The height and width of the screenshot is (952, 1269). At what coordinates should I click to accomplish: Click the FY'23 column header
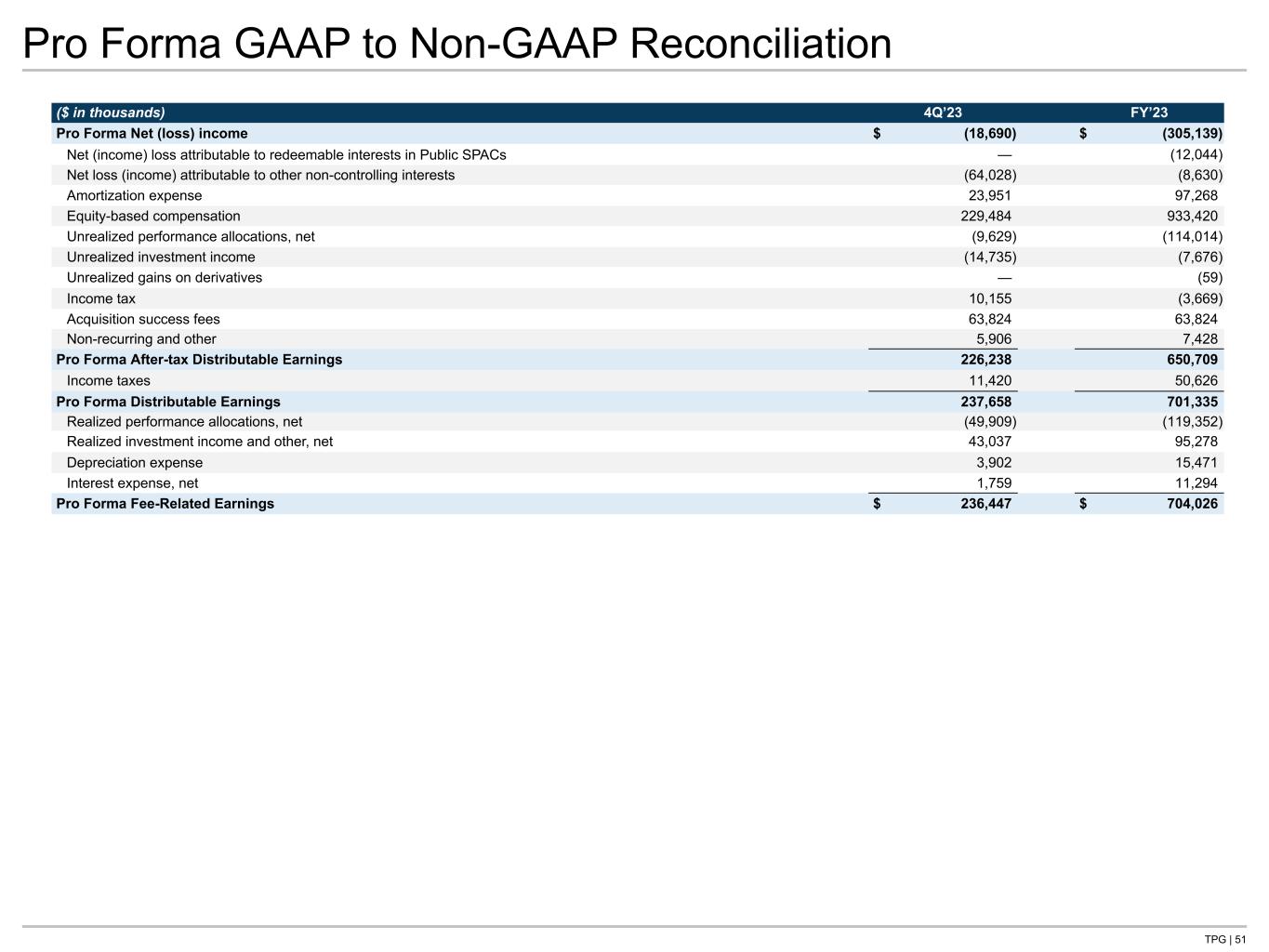coord(1149,112)
